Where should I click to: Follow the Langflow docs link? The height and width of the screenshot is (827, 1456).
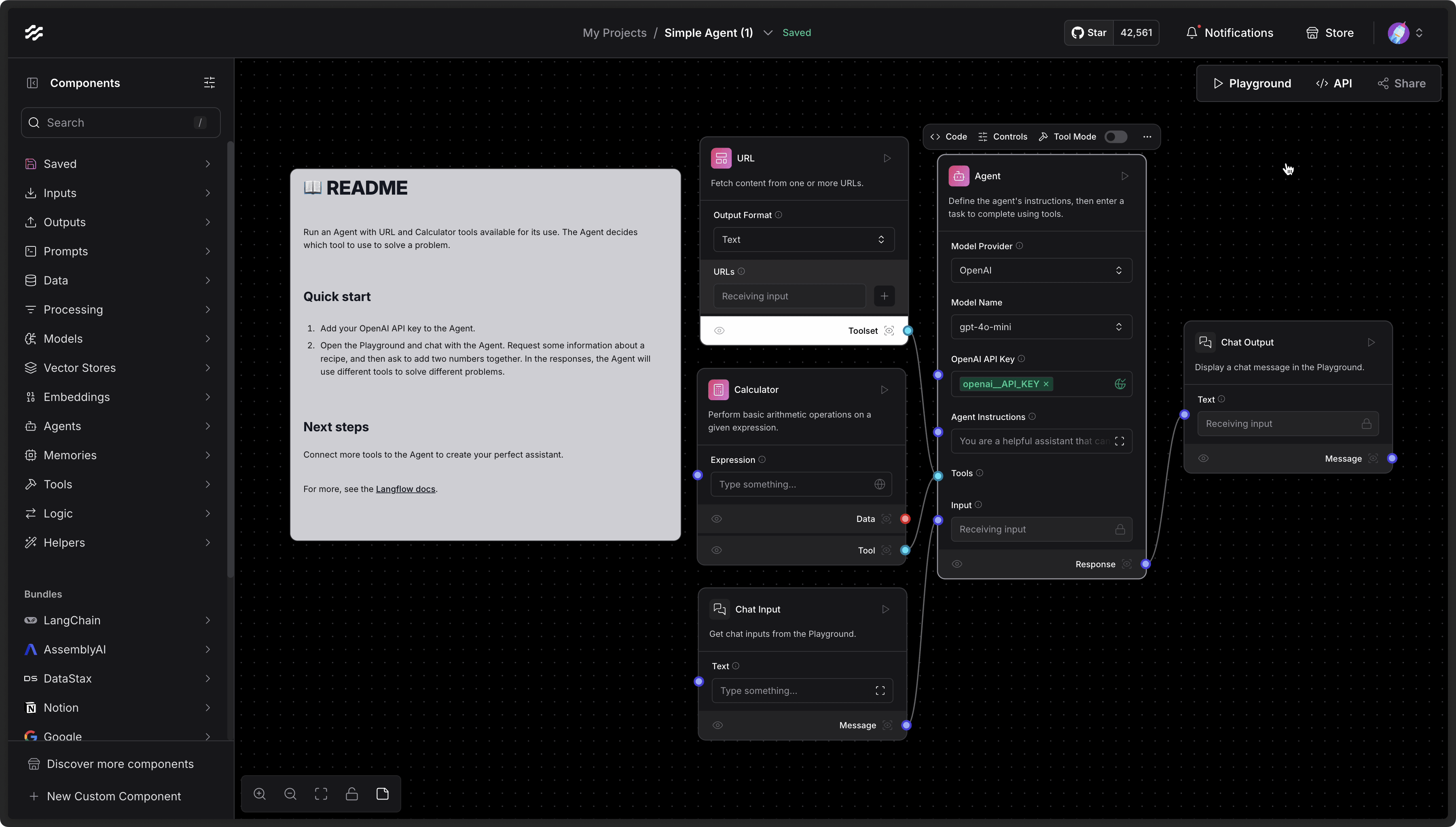coord(405,489)
